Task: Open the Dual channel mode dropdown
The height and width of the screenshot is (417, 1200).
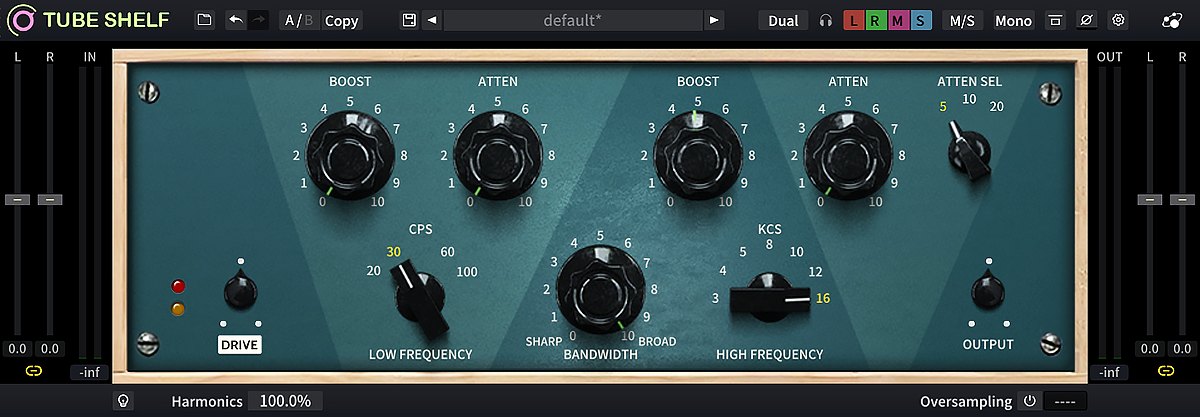Action: click(783, 20)
